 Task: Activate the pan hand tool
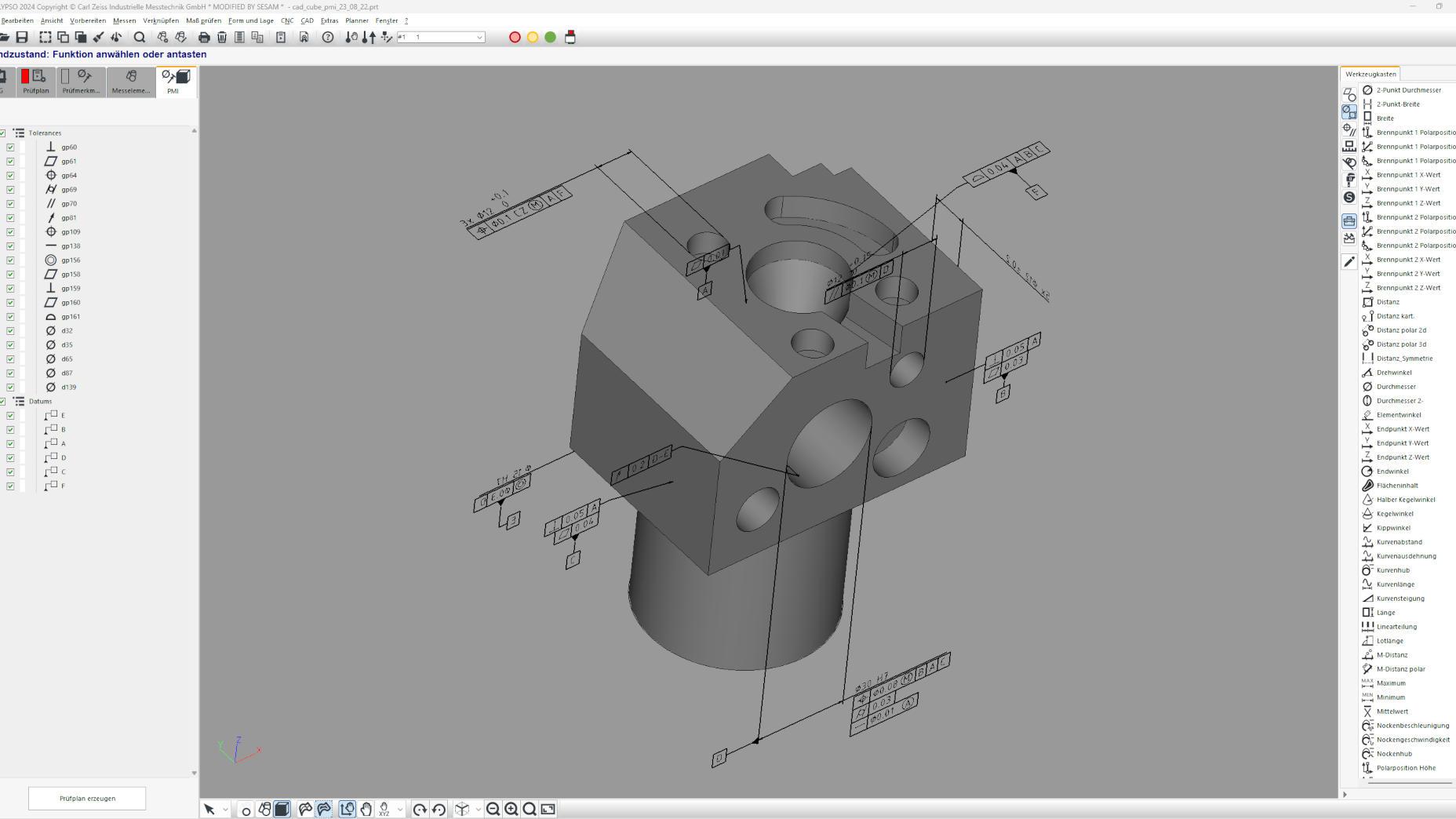366,809
